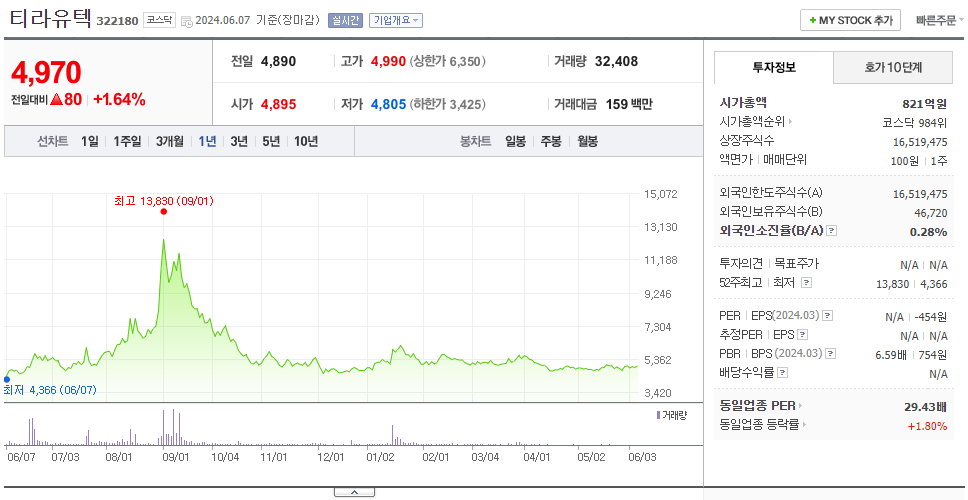Click the 거래량 value 32,408
This screenshot has width=968, height=500.
616,61
